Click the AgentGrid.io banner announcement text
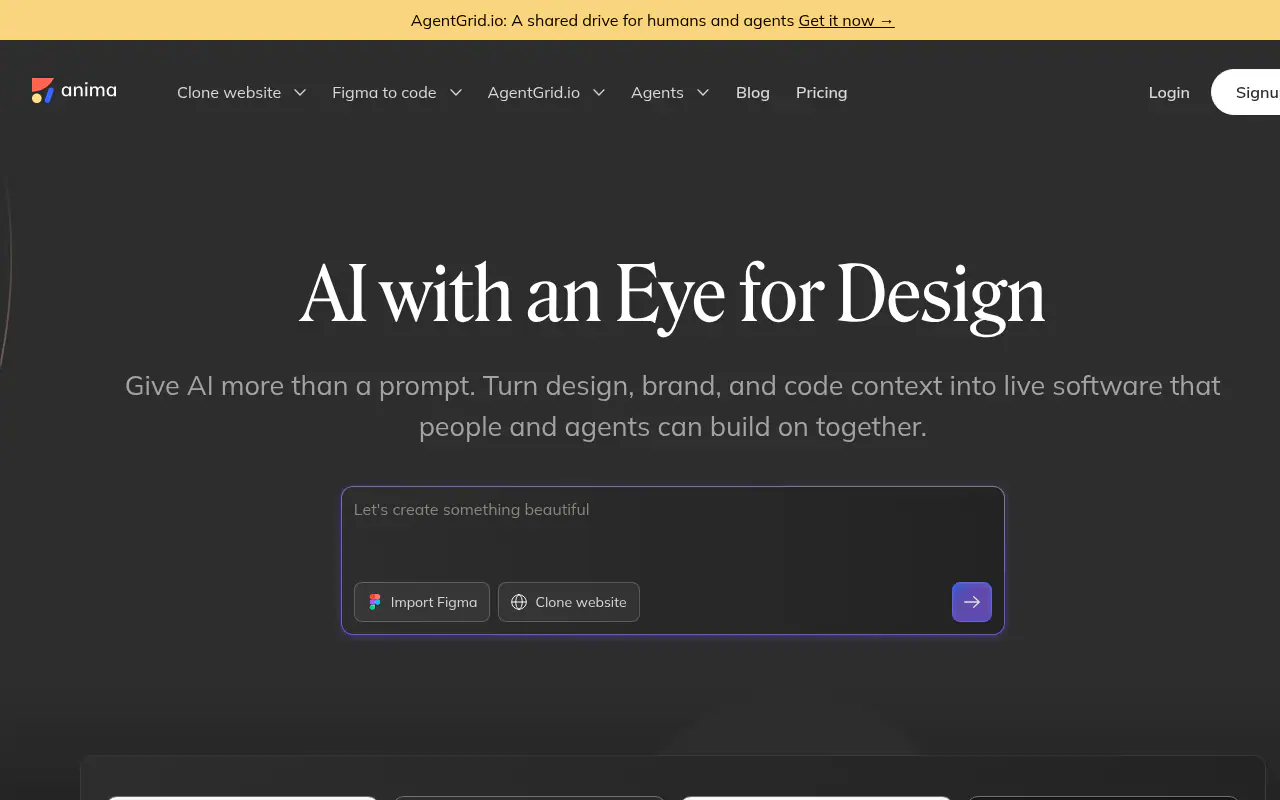 pos(602,20)
